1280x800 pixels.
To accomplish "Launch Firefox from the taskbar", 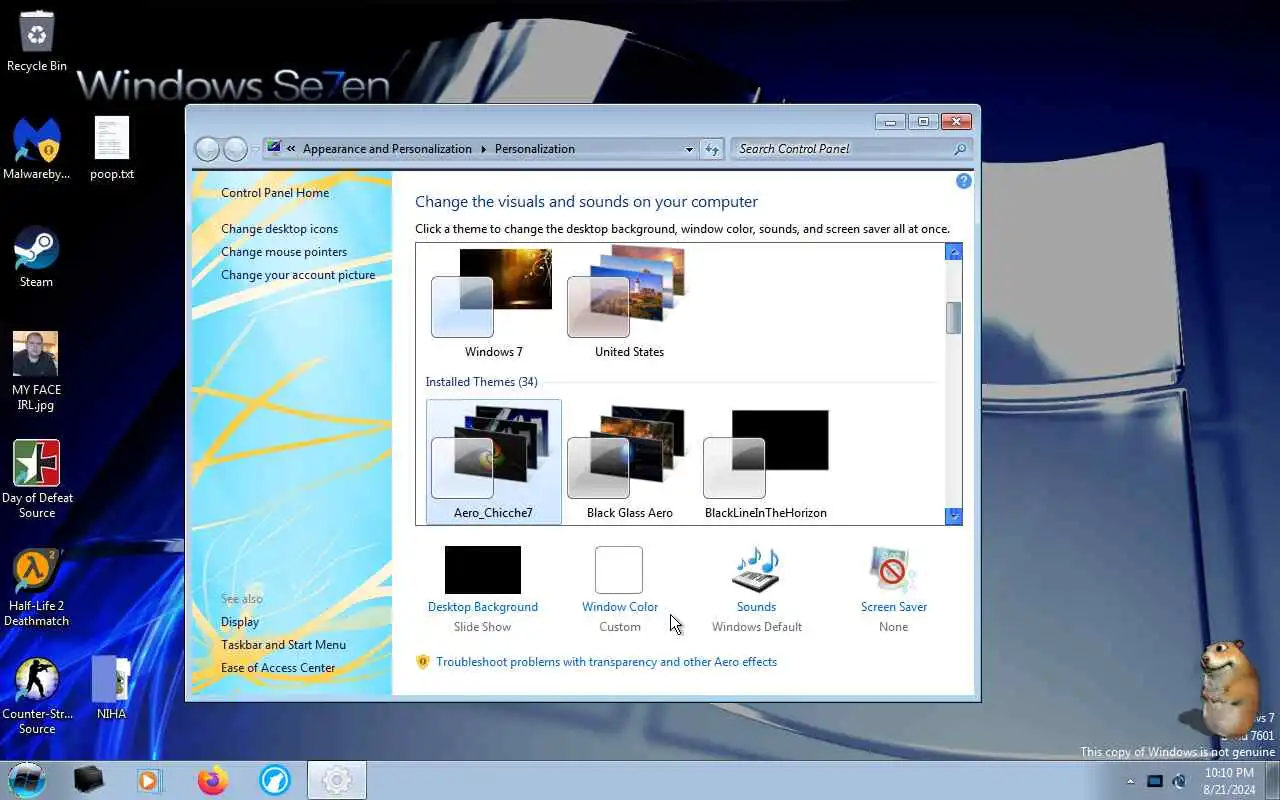I will coord(212,780).
